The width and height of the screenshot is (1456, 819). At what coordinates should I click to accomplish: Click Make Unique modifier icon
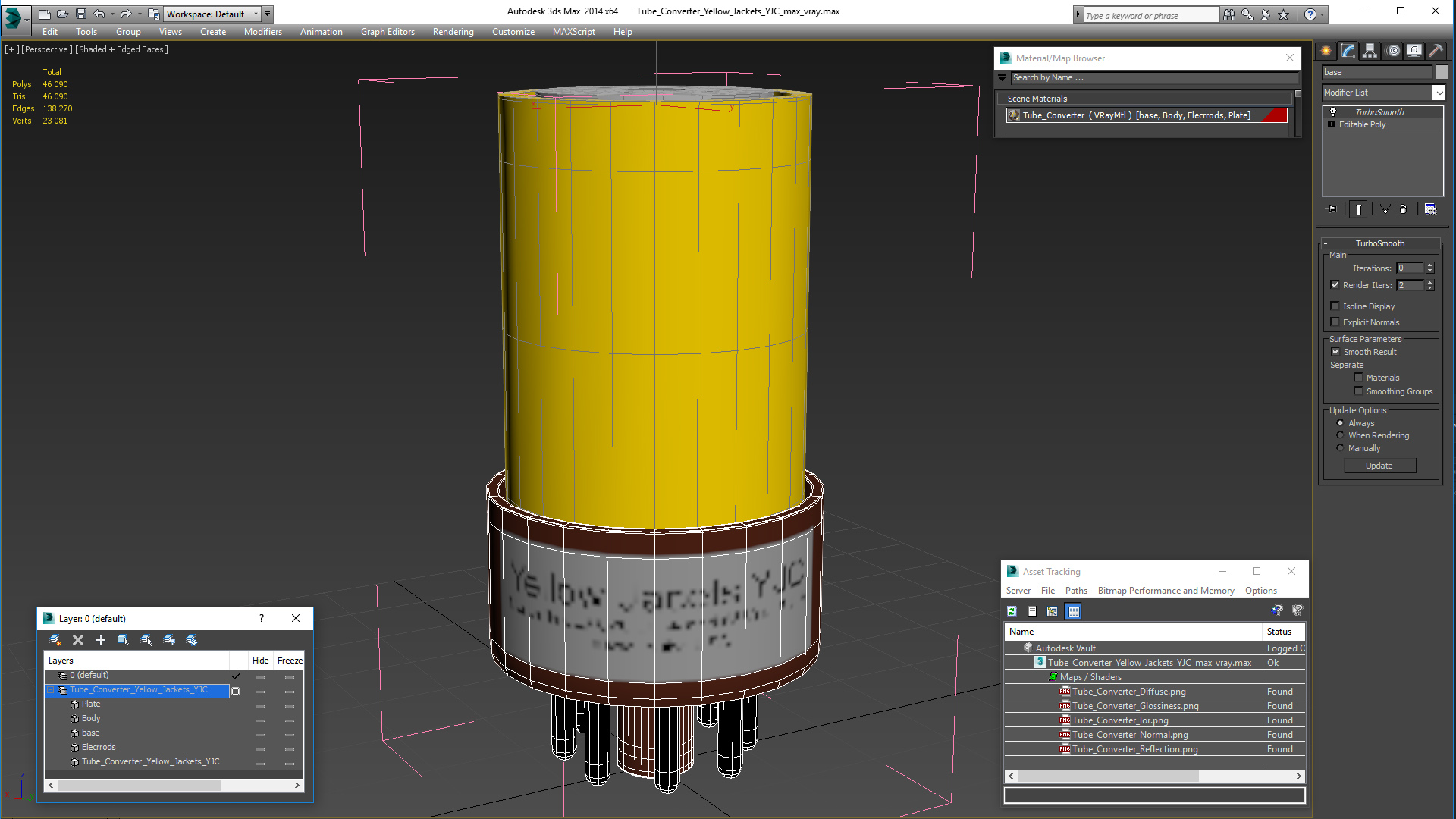(1385, 209)
